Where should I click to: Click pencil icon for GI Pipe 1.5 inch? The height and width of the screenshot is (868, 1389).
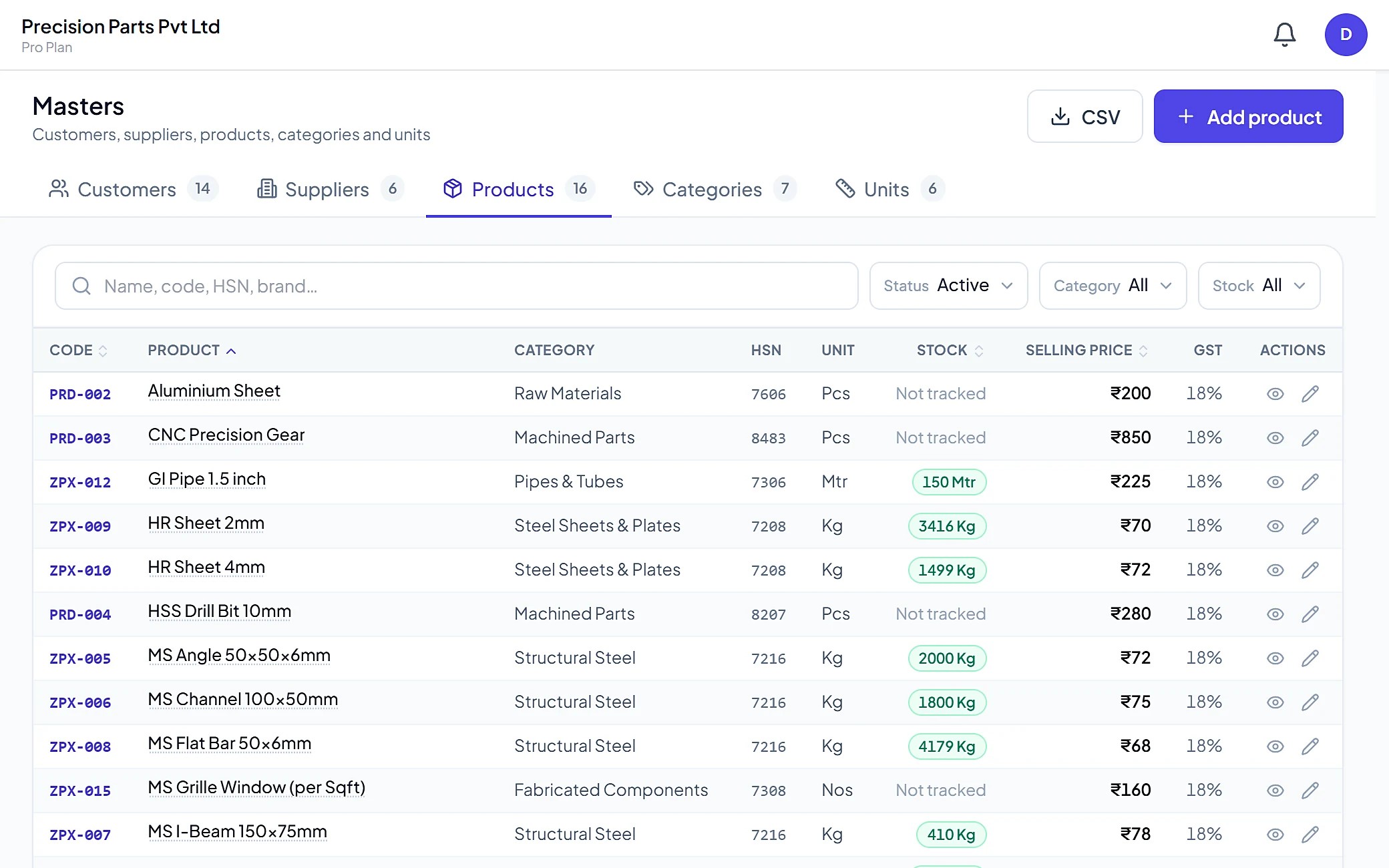(x=1310, y=482)
